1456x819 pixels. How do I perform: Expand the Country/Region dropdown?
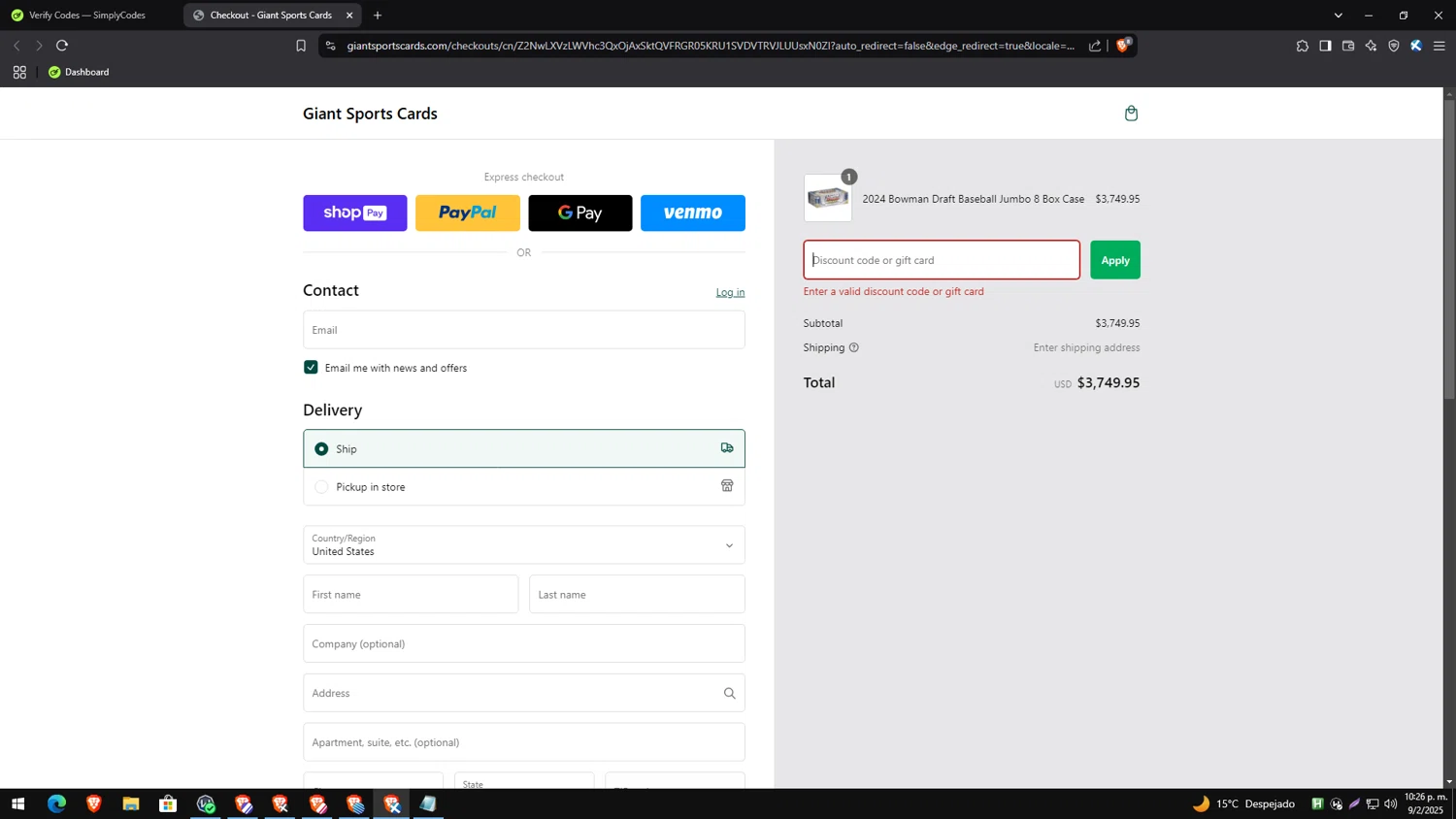click(524, 545)
